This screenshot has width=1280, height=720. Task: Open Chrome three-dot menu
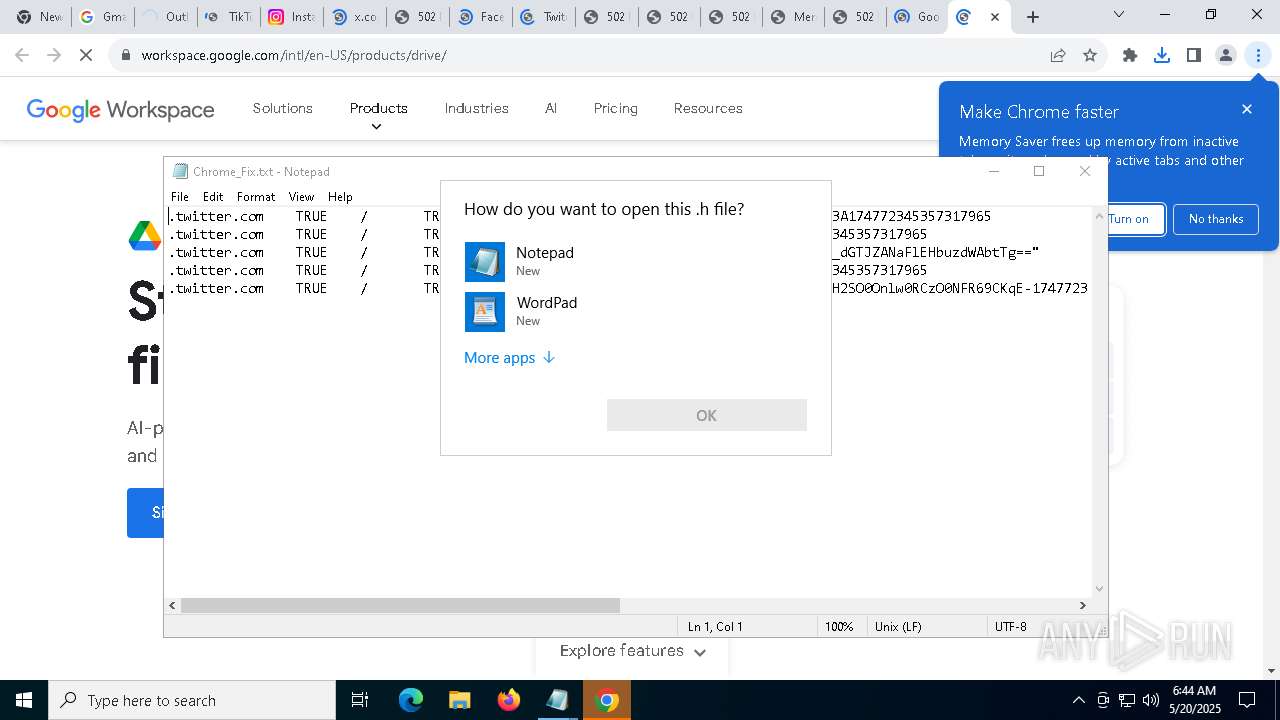click(1258, 55)
